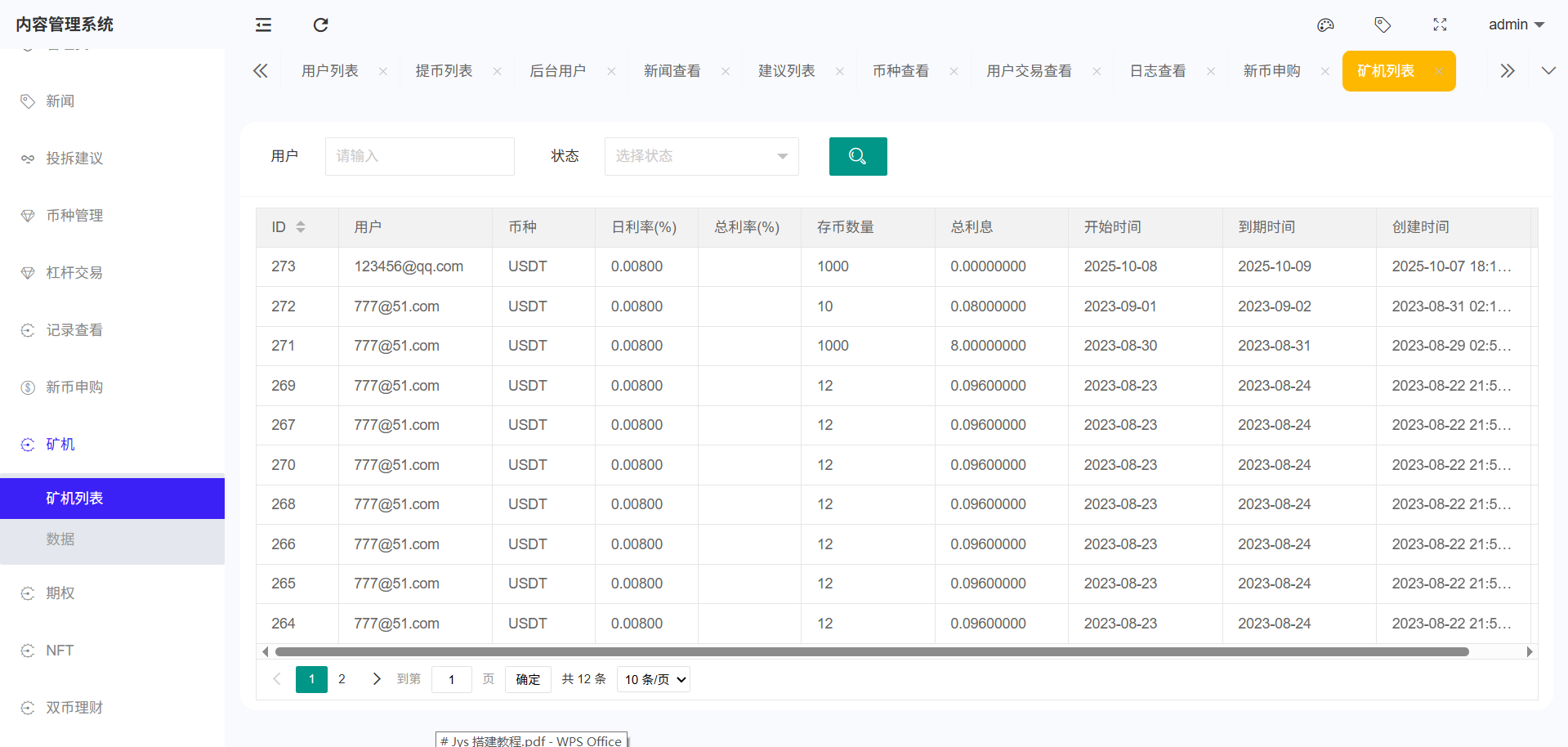
Task: Click the green search button
Action: [x=857, y=156]
